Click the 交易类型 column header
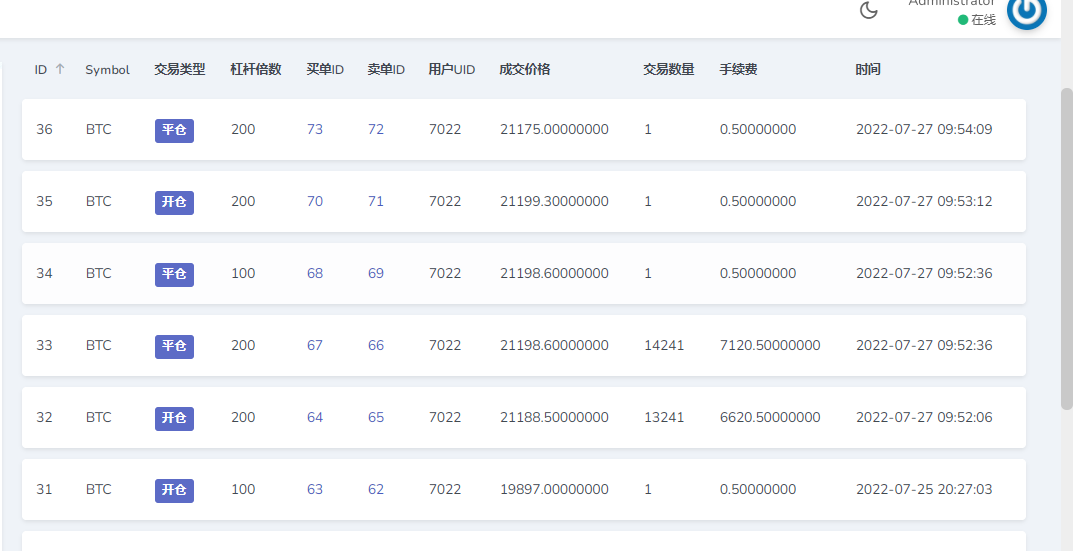The image size is (1073, 551). coord(180,69)
